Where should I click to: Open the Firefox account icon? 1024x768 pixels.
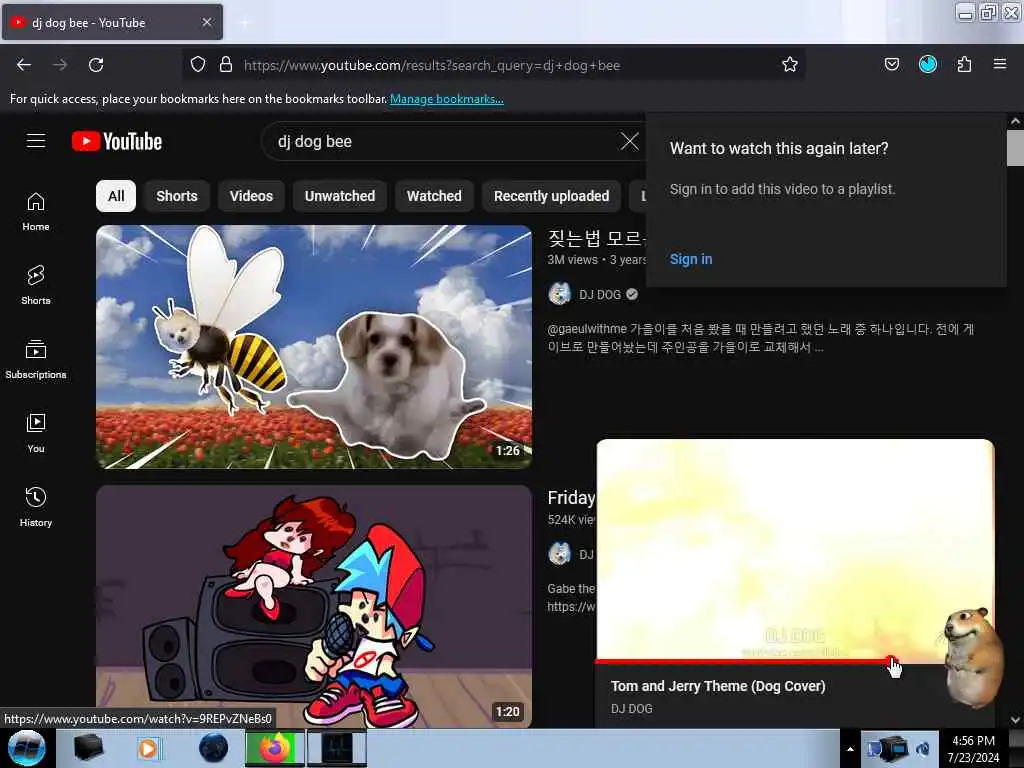point(928,65)
